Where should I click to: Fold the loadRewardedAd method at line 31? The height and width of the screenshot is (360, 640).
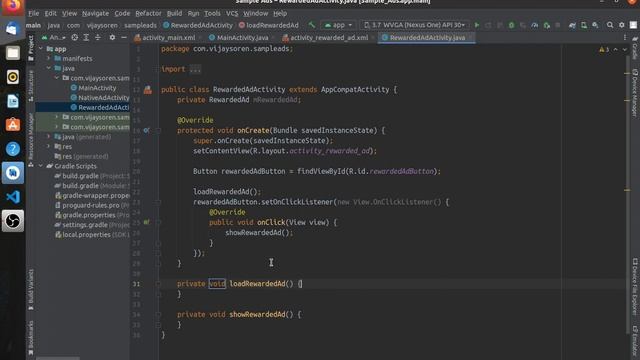pyautogui.click(x=158, y=284)
